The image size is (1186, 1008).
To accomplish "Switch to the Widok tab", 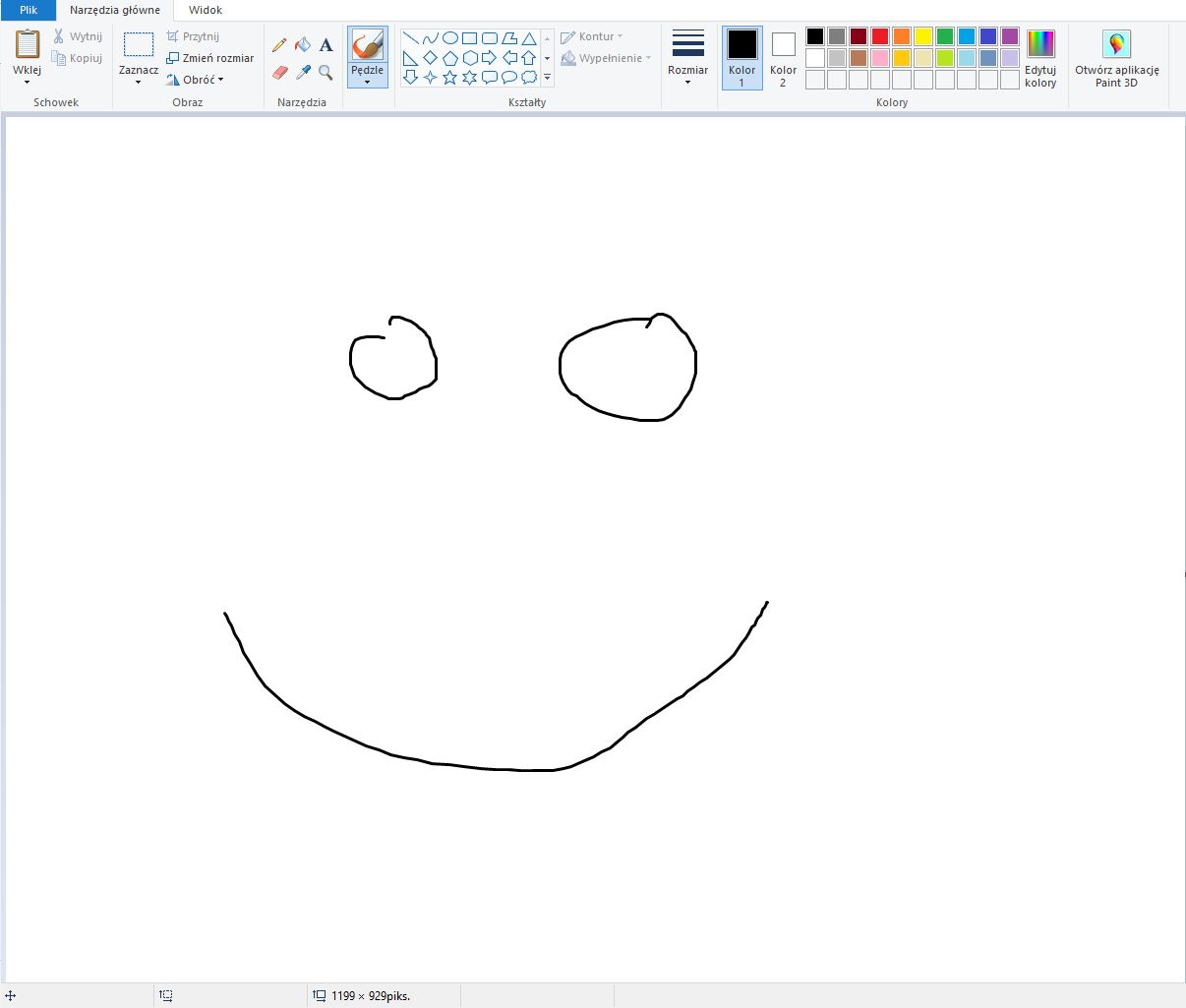I will point(206,10).
